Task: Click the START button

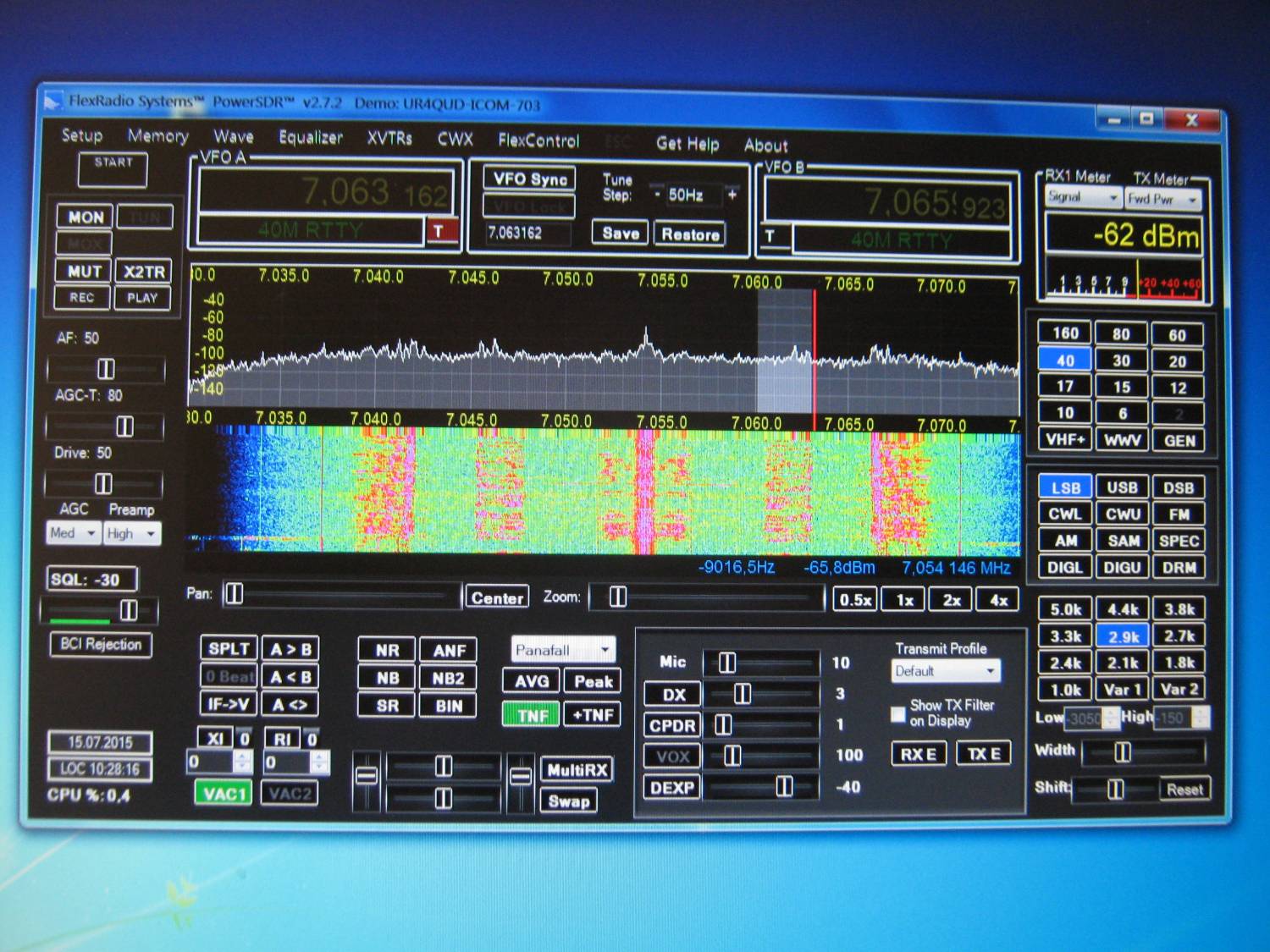Action: (113, 169)
